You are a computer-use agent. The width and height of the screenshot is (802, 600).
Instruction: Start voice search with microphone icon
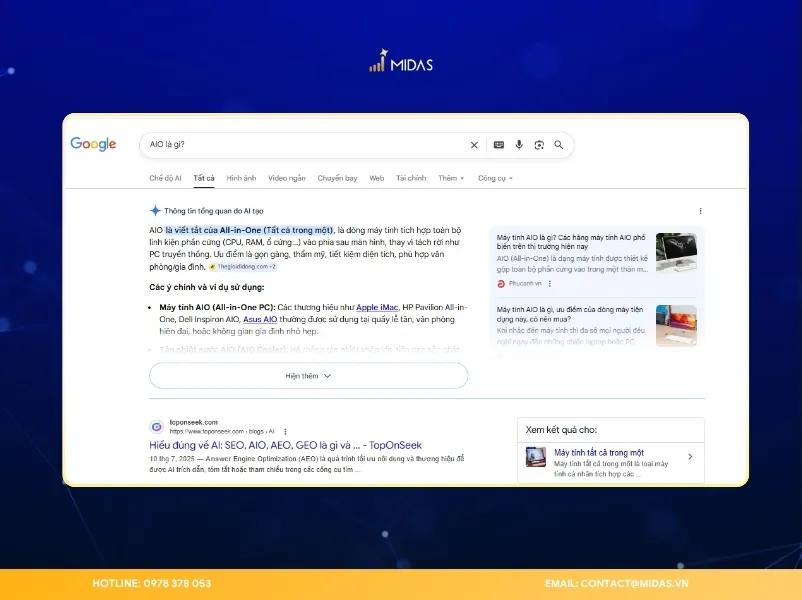point(518,145)
